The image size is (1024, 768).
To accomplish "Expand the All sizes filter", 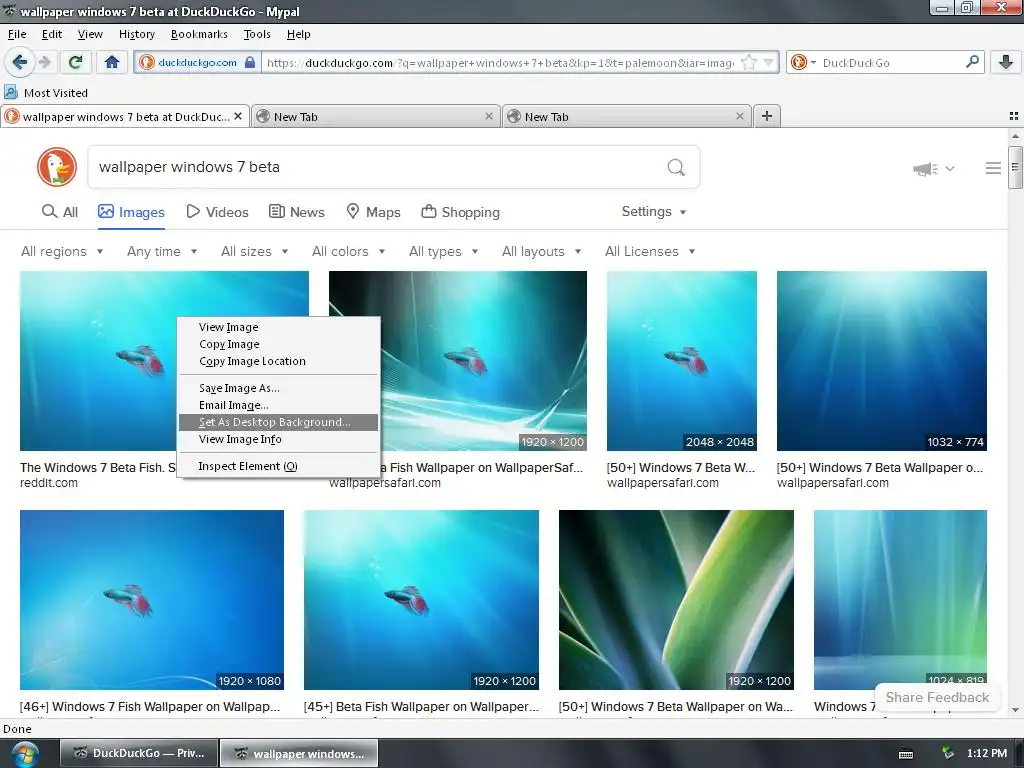I will pos(254,251).
